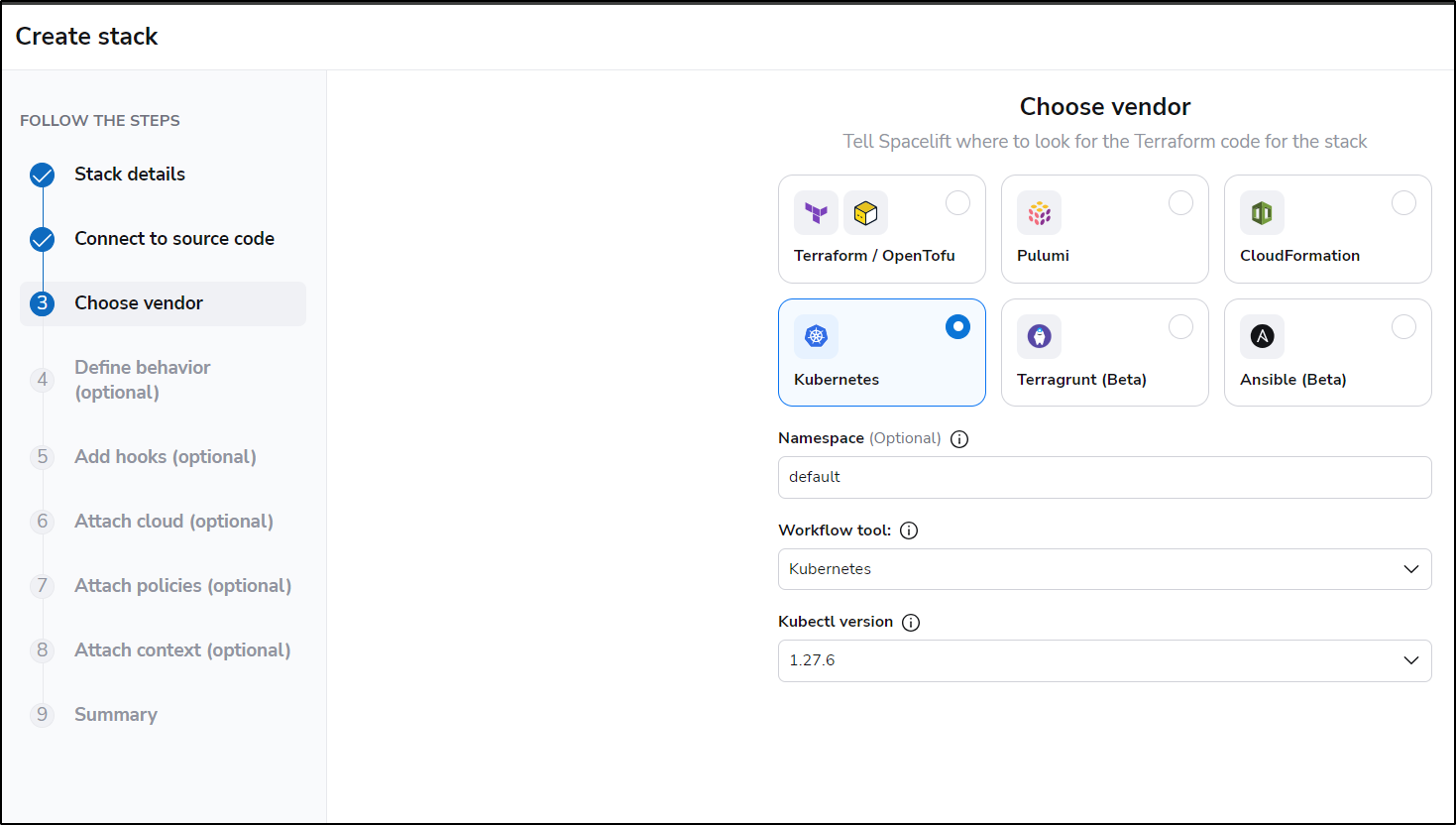
Task: Click the step 6 number badge
Action: [x=42, y=522]
